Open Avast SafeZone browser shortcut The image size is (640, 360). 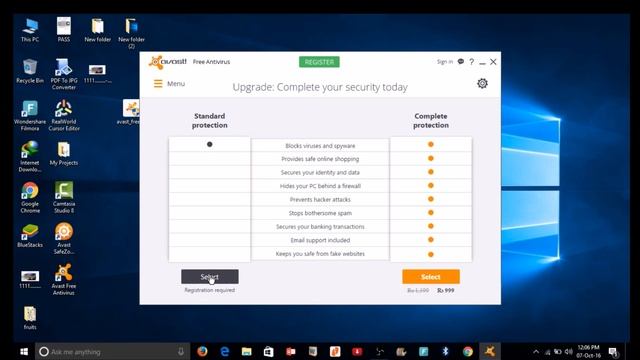[x=64, y=239]
